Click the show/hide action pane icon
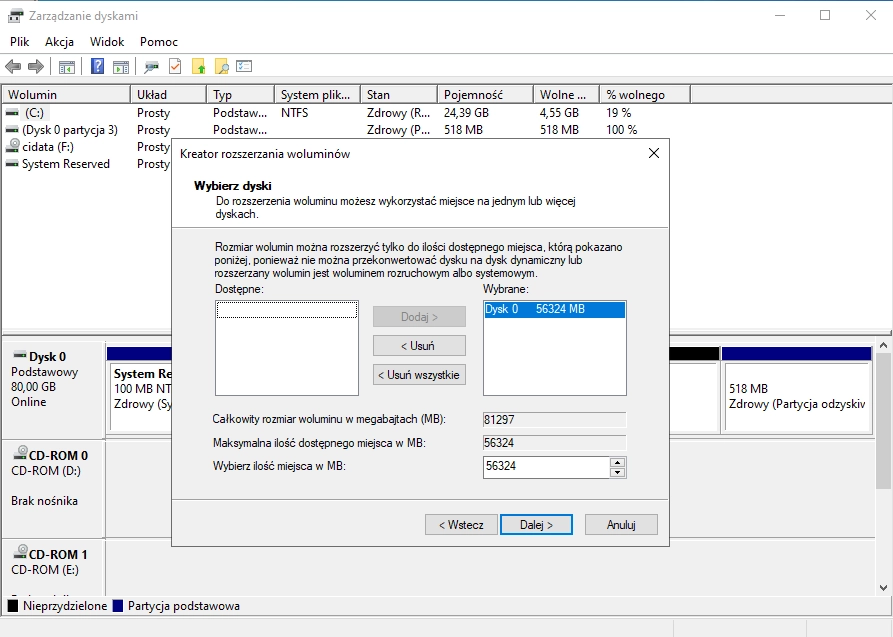 [x=120, y=67]
